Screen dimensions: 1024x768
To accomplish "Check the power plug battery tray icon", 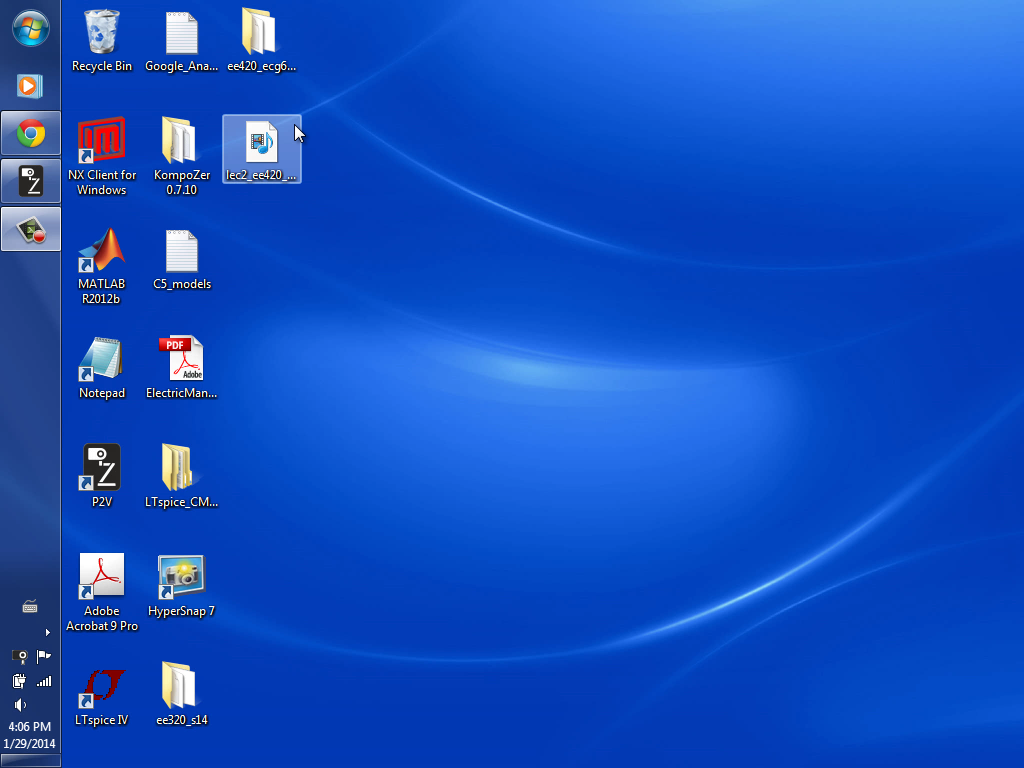I will pyautogui.click(x=19, y=681).
